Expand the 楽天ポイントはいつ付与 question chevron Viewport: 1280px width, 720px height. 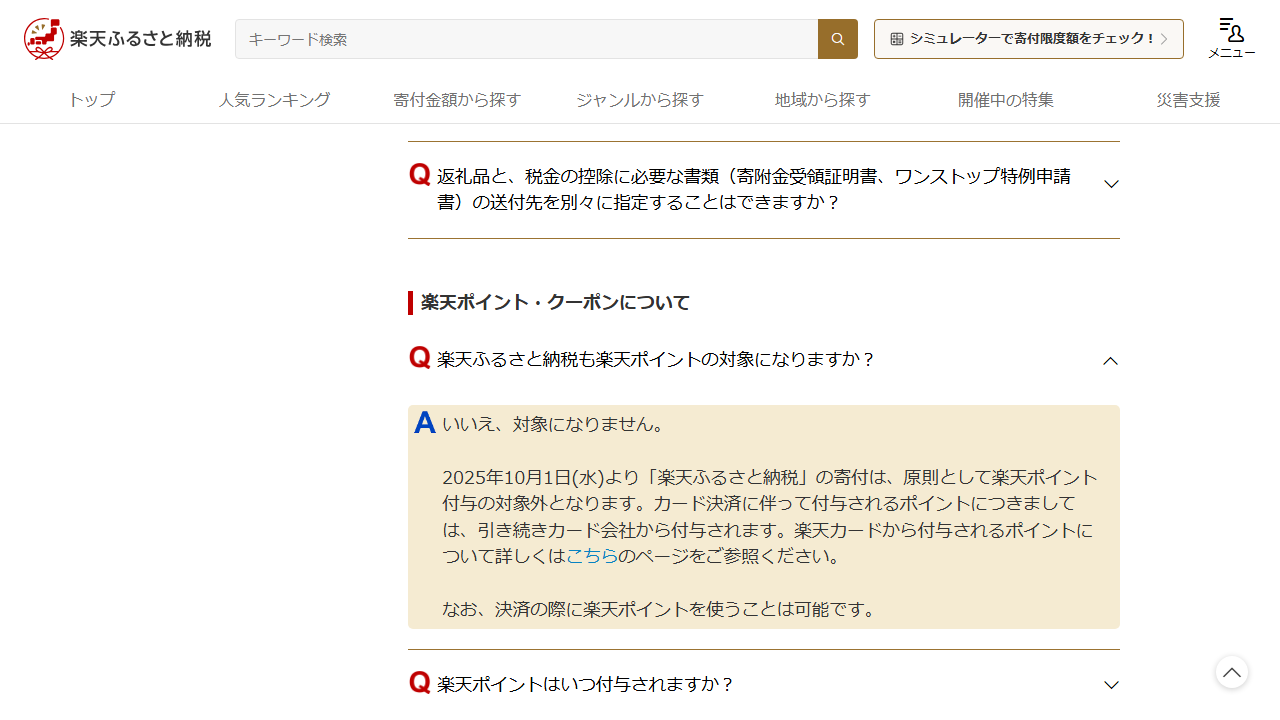coord(1110,685)
